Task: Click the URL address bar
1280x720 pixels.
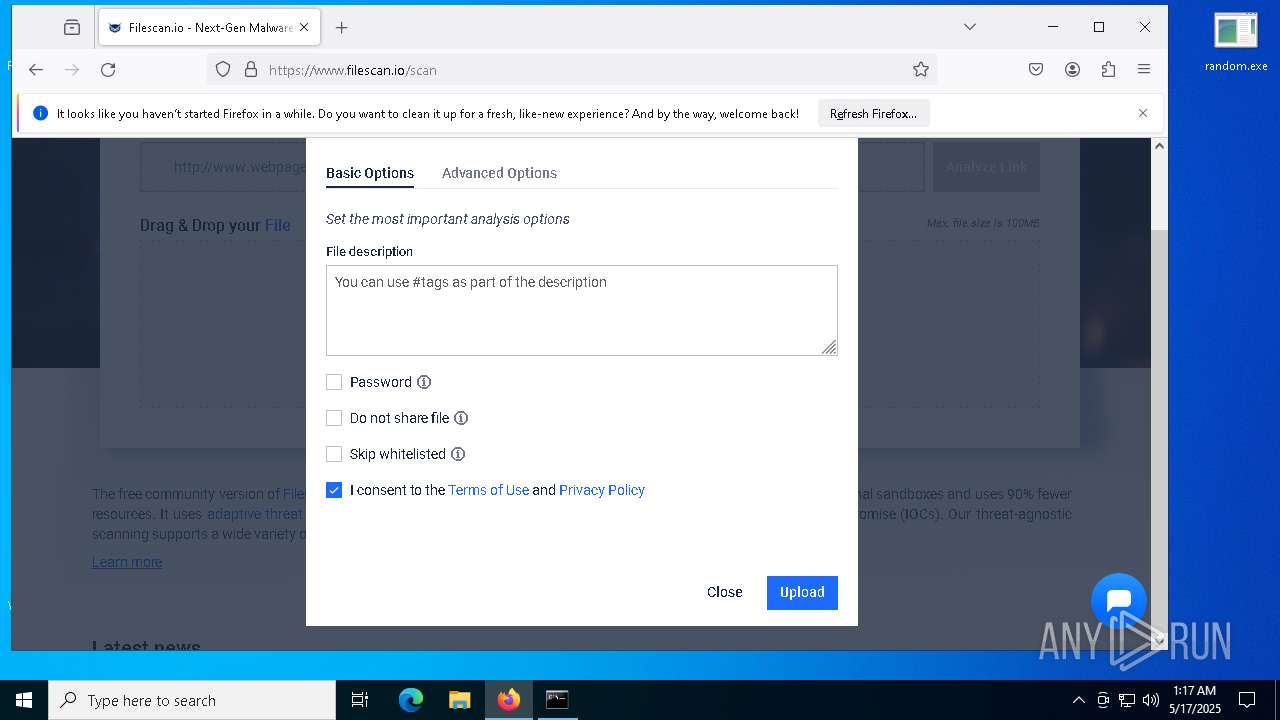Action: [x=570, y=70]
